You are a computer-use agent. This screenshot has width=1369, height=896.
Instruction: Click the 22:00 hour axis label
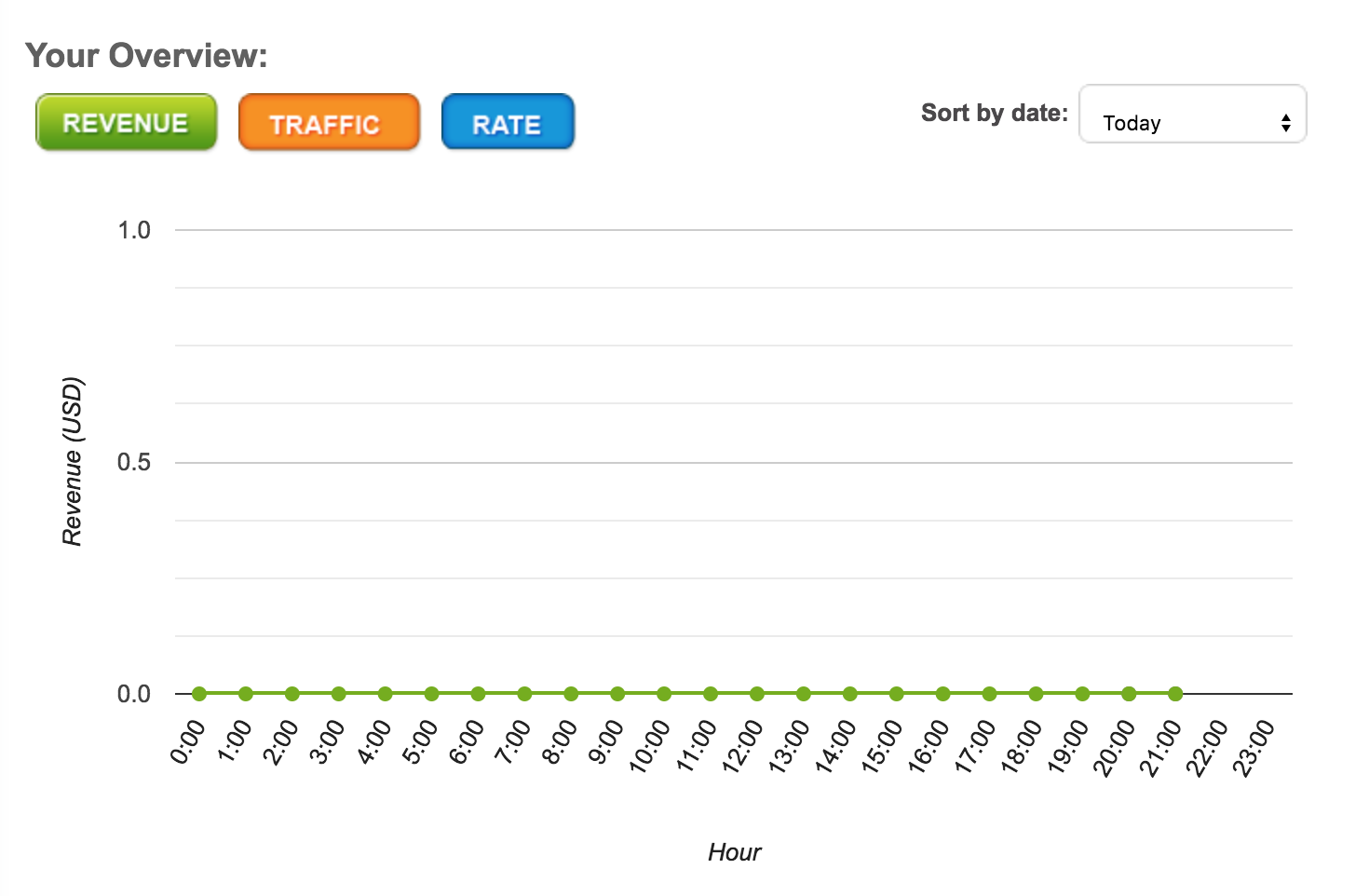1207,747
